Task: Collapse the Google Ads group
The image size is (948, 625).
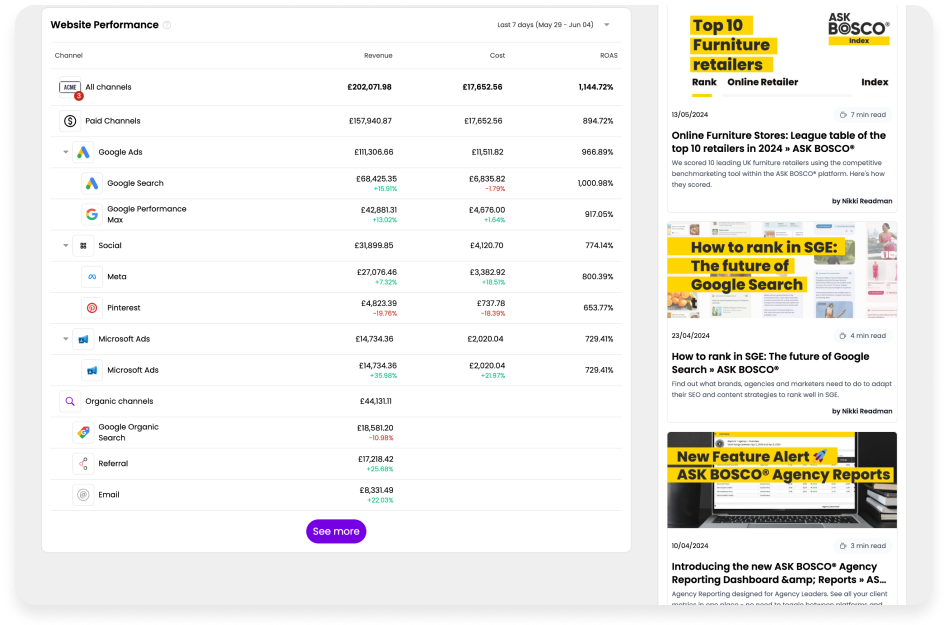Action: click(65, 152)
